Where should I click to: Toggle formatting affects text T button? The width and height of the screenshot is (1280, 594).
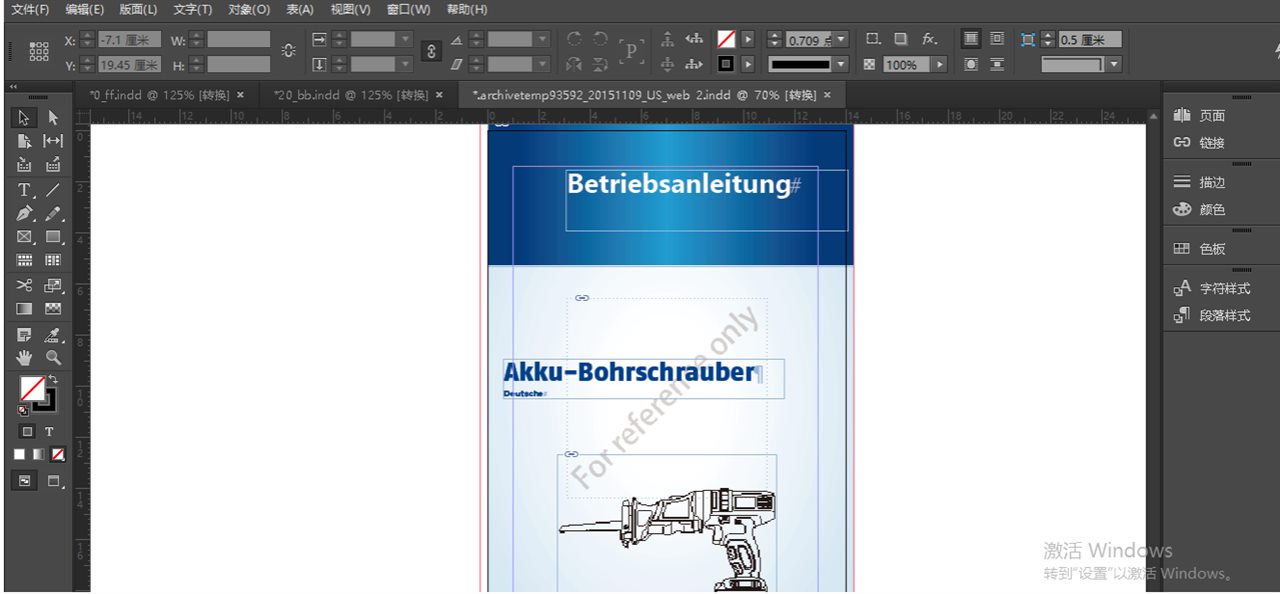coord(49,432)
